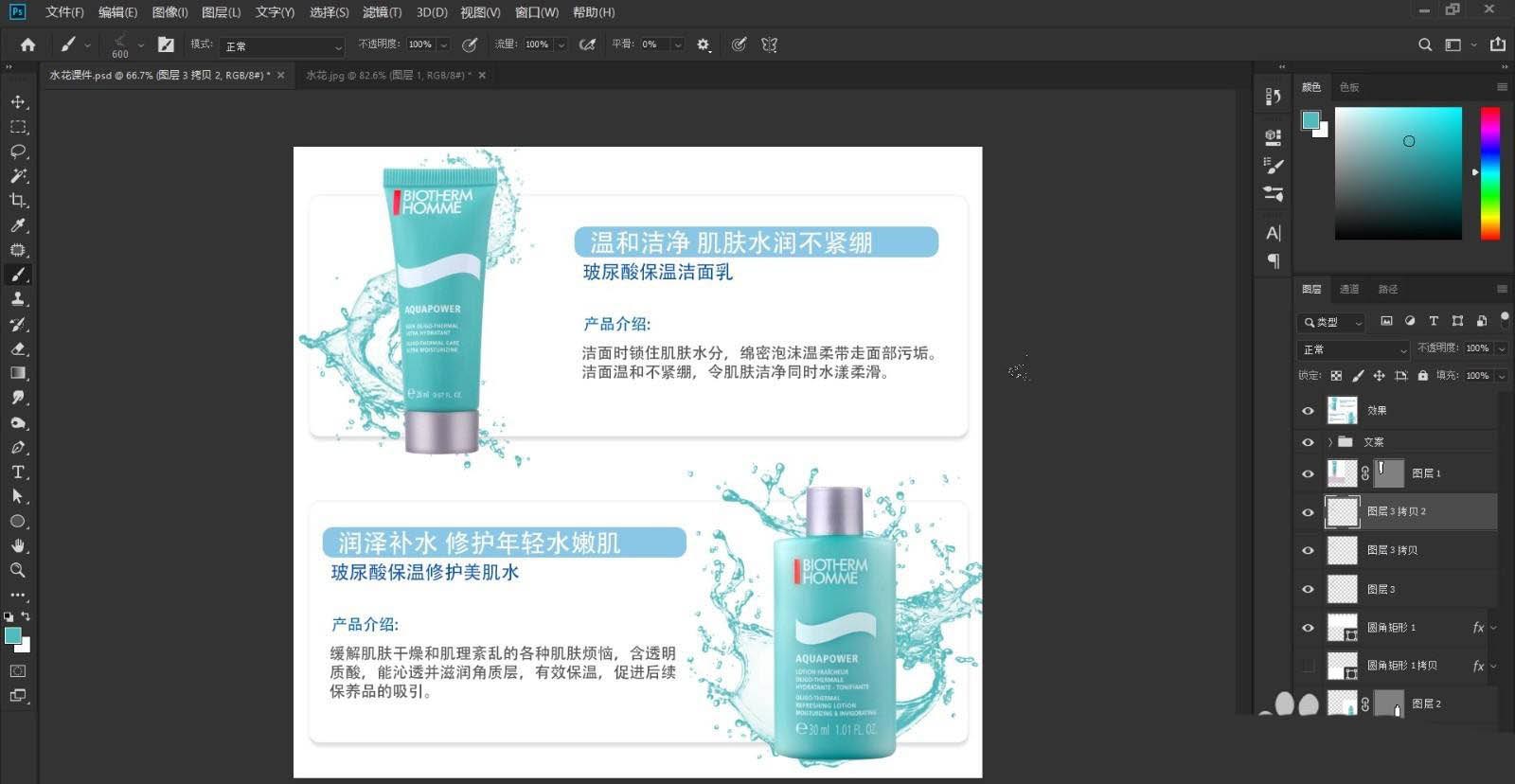
Task: Select the Path Selection tool
Action: click(18, 496)
